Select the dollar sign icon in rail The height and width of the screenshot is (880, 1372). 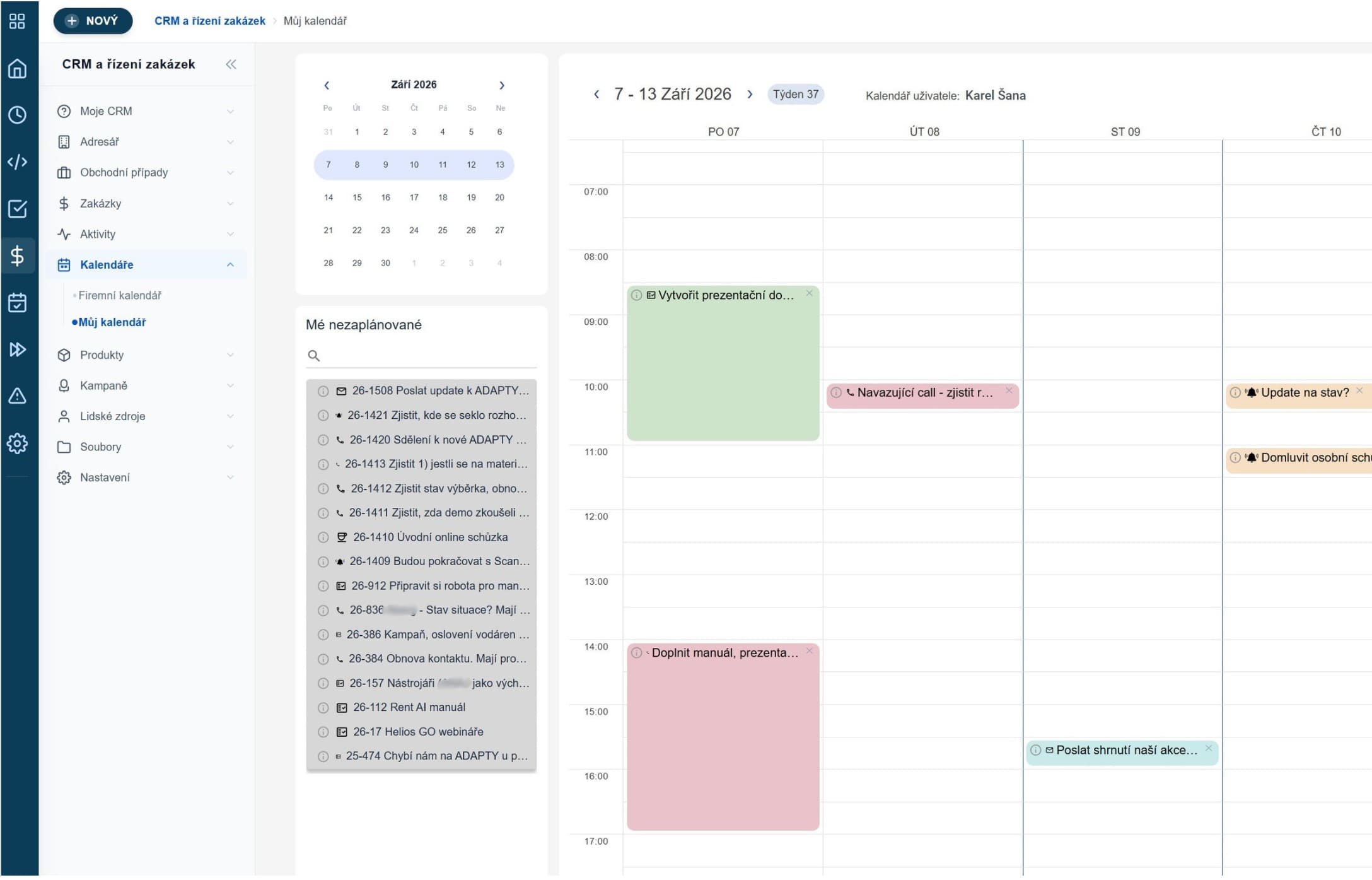17,255
